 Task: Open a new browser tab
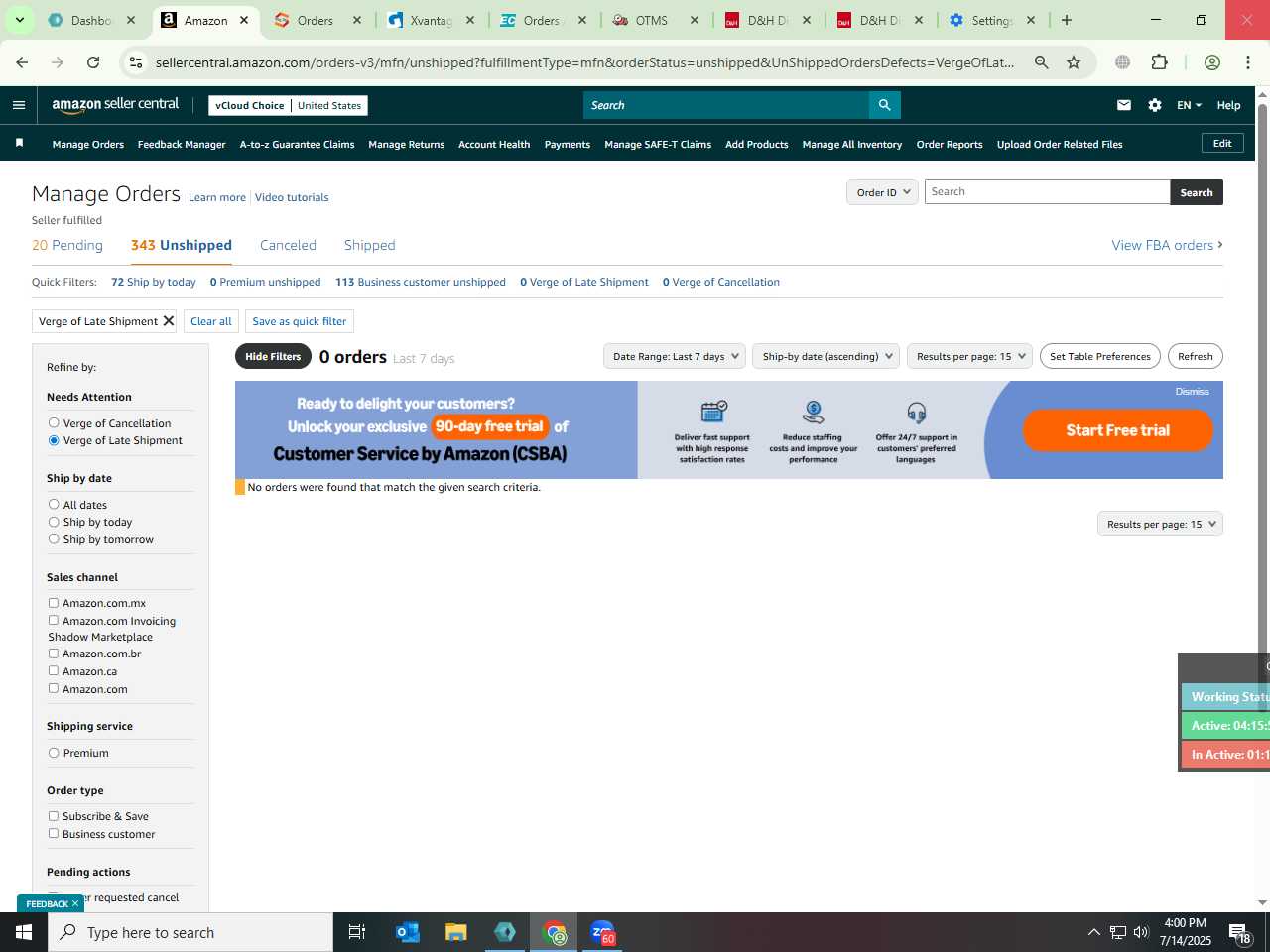click(1067, 20)
